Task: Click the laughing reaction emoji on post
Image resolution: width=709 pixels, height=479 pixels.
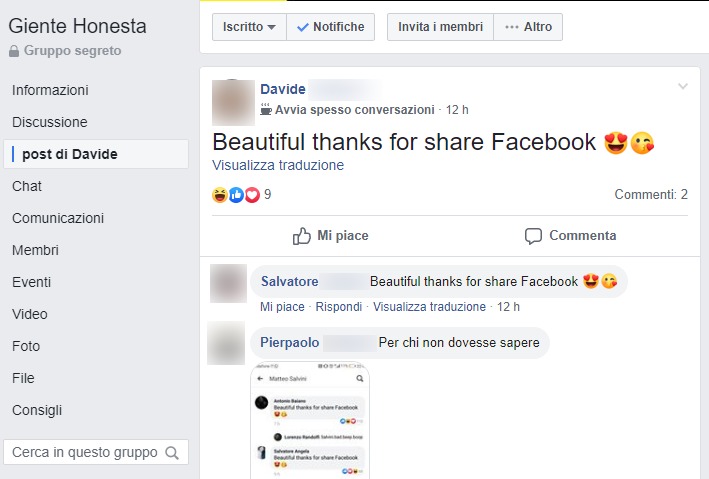Action: (220, 195)
